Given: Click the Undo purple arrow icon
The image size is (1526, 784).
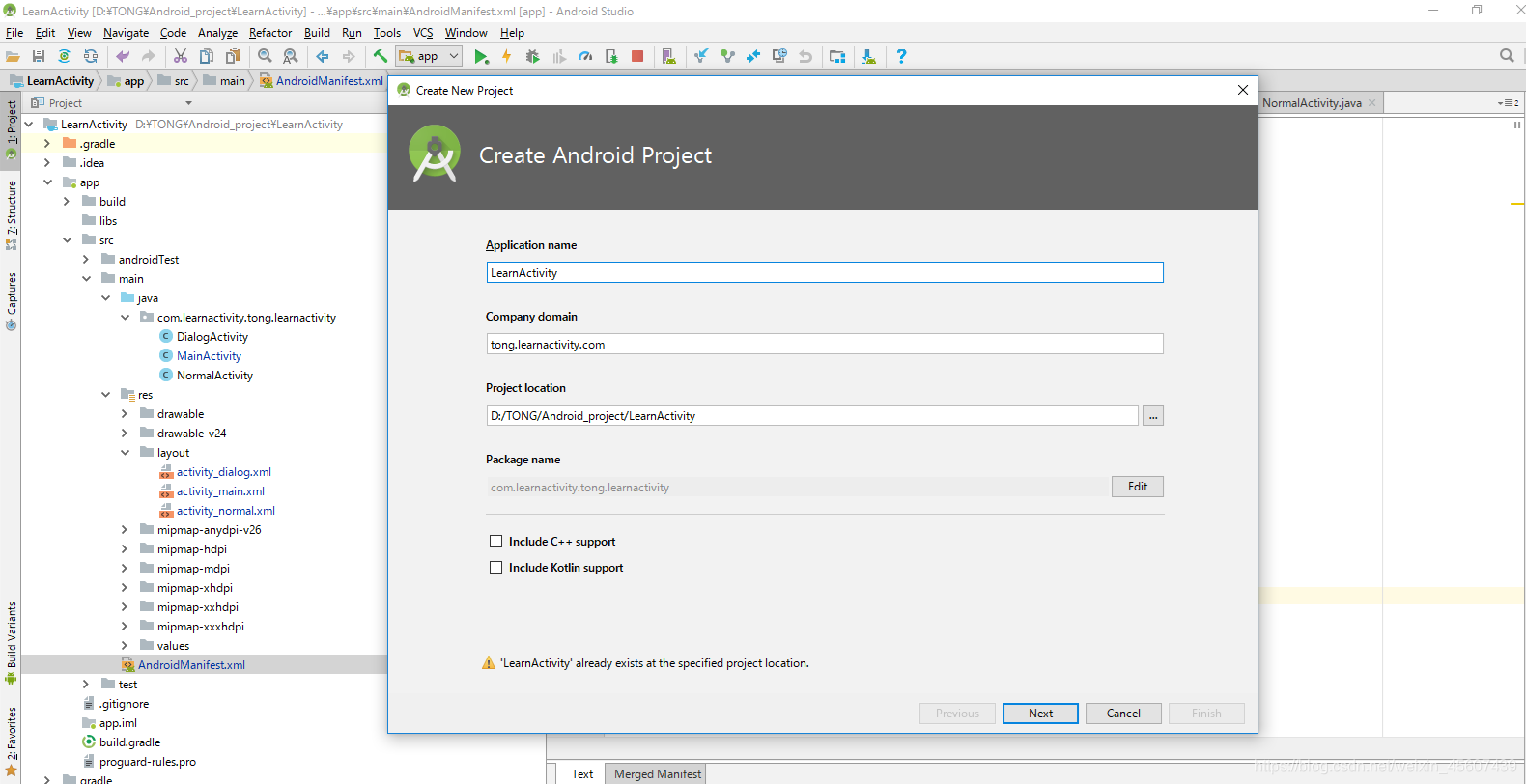Looking at the screenshot, I should (x=123, y=57).
